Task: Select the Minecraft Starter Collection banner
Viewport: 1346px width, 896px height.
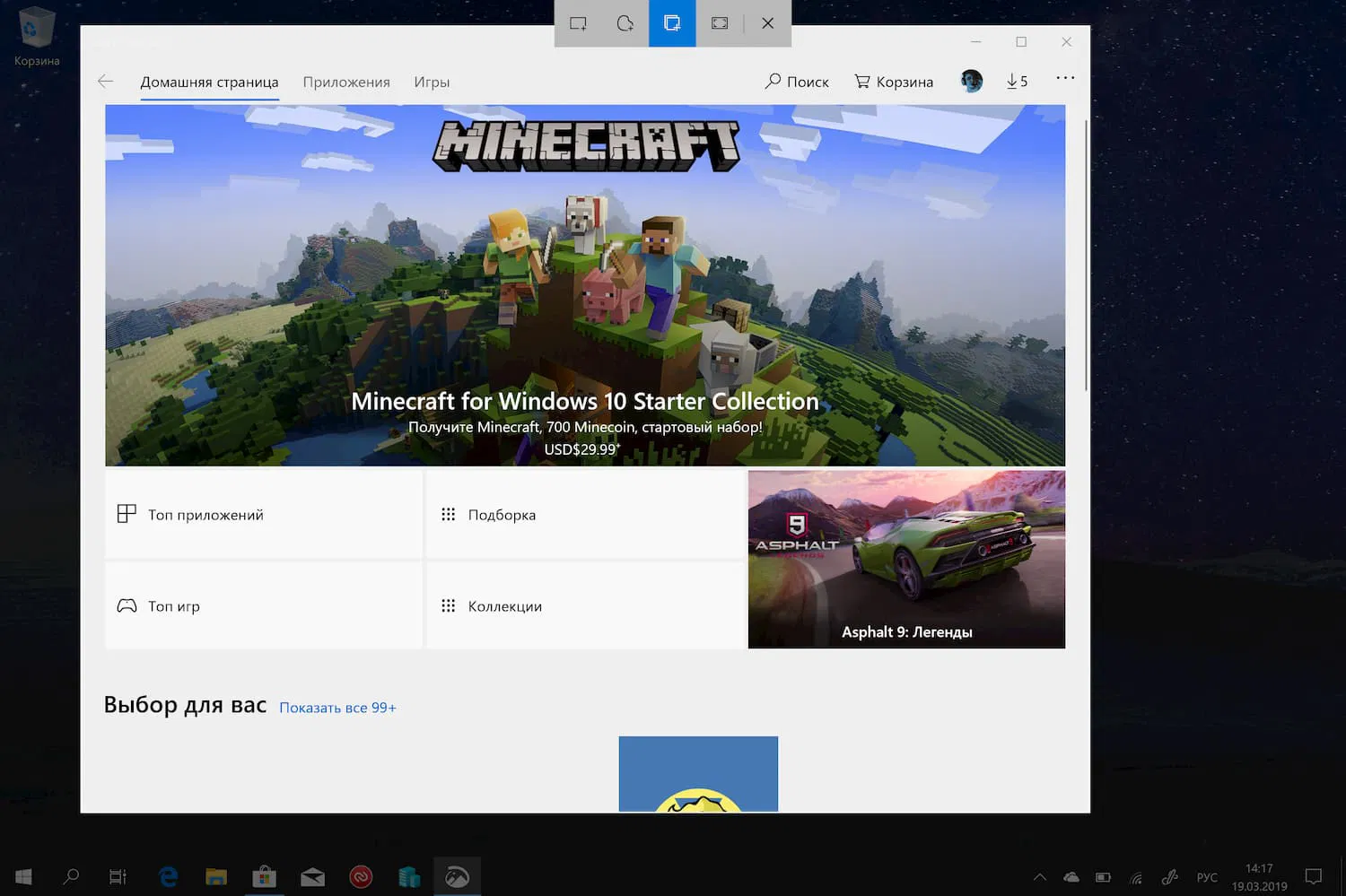Action: pos(585,285)
